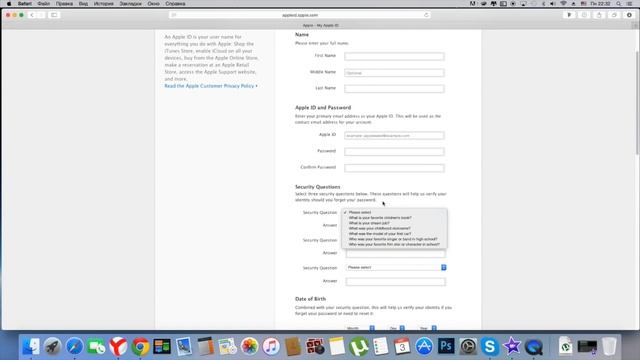Open Trash in the Dock
The height and width of the screenshot is (360, 640).
pos(609,347)
